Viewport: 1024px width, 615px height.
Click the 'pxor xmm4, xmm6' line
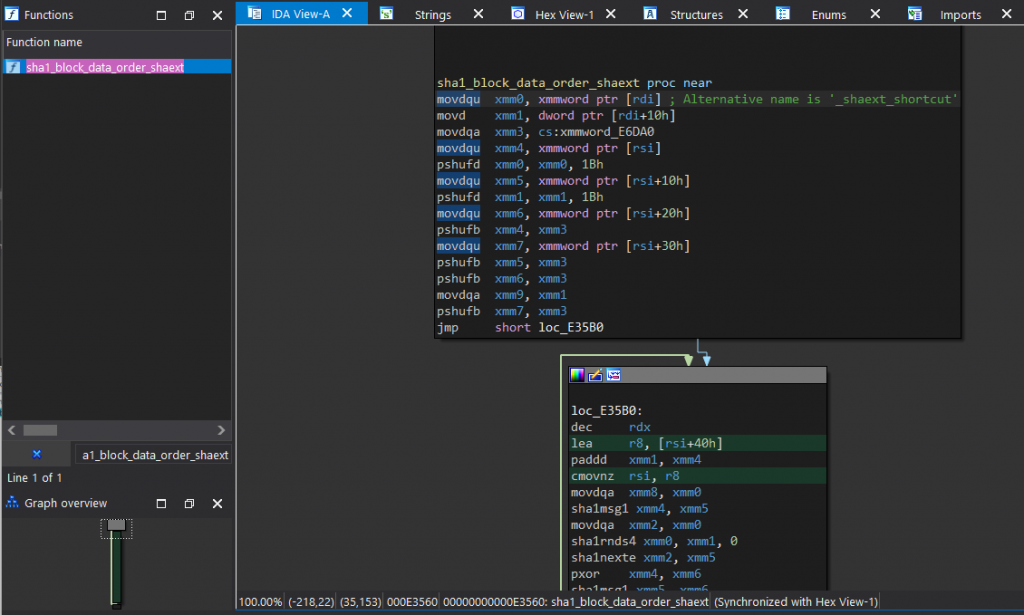[x=636, y=574]
